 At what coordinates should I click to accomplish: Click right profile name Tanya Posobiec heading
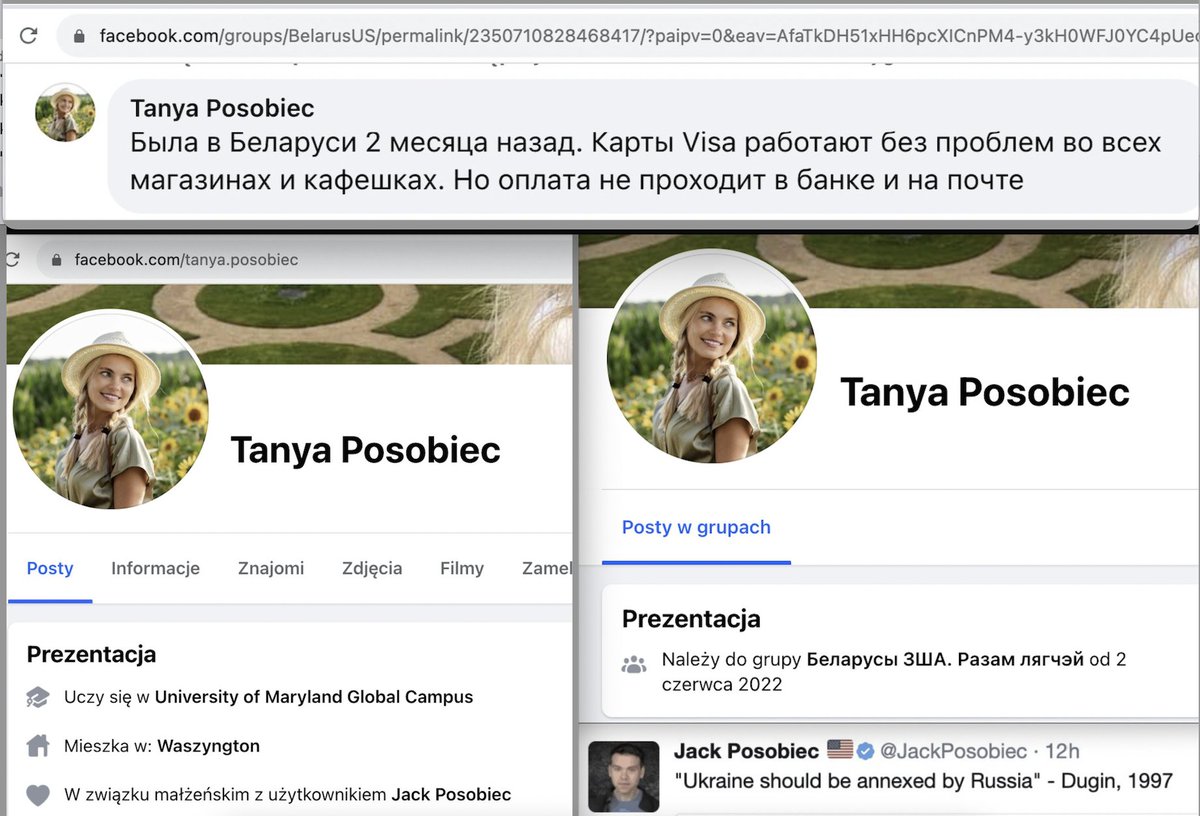[985, 392]
